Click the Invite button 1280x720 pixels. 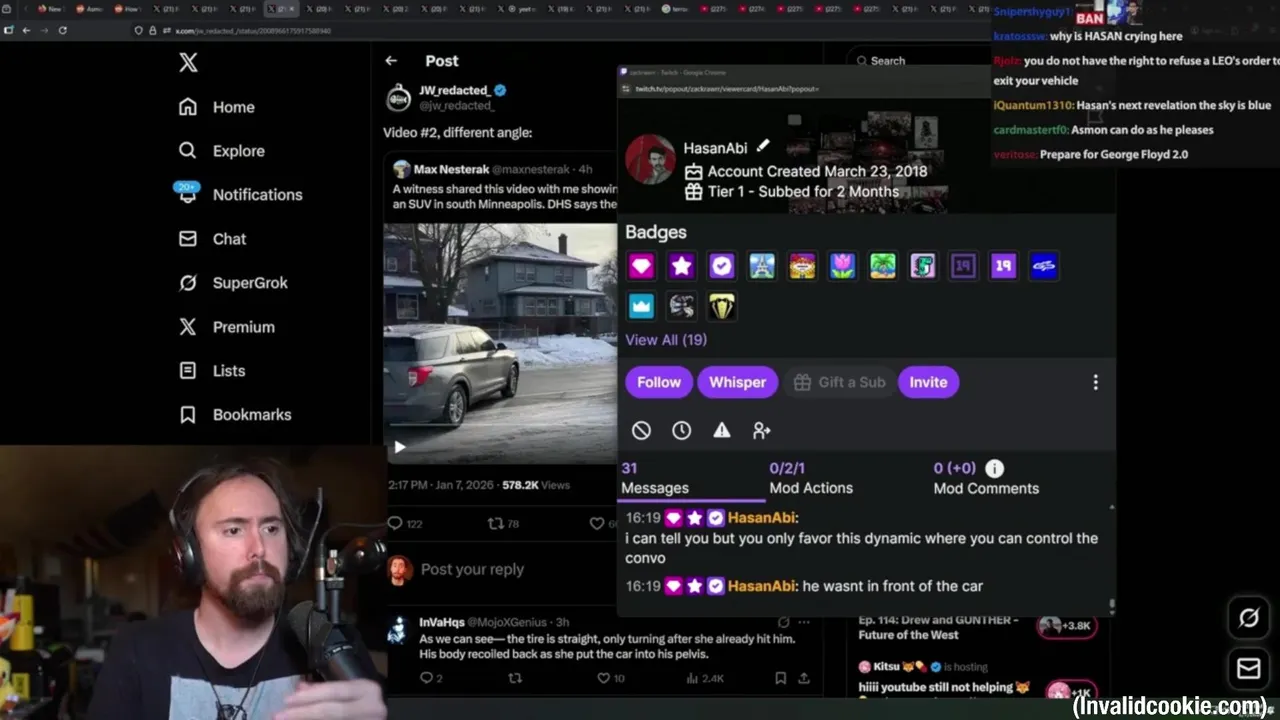pos(928,382)
